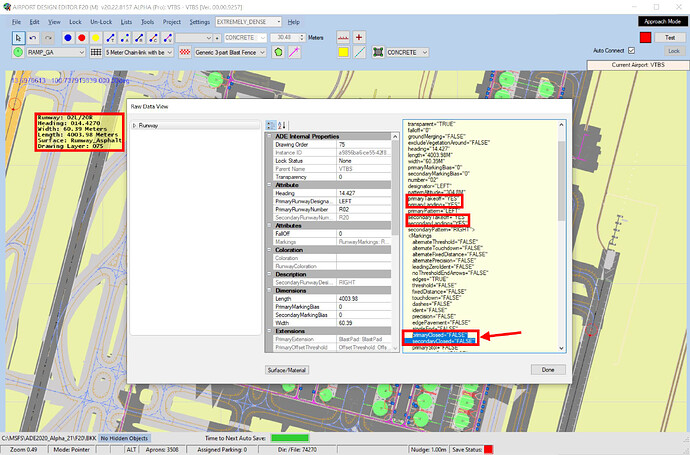This screenshot has height=455, width=690.
Task: Sort property grid alphabetically
Action: (x=282, y=125)
